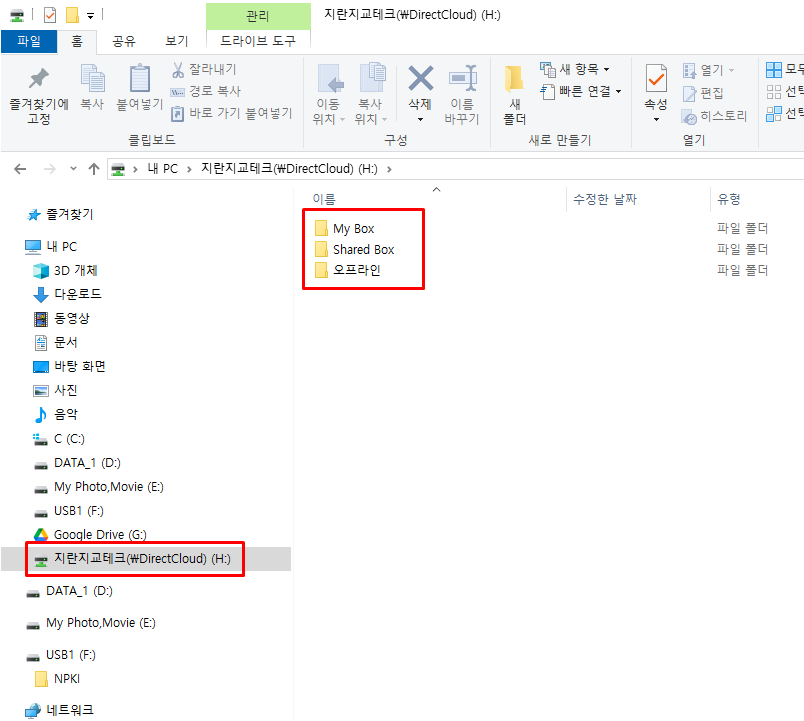This screenshot has width=804, height=721.
Task: Expand the 새 항목 dropdown
Action: (576, 69)
